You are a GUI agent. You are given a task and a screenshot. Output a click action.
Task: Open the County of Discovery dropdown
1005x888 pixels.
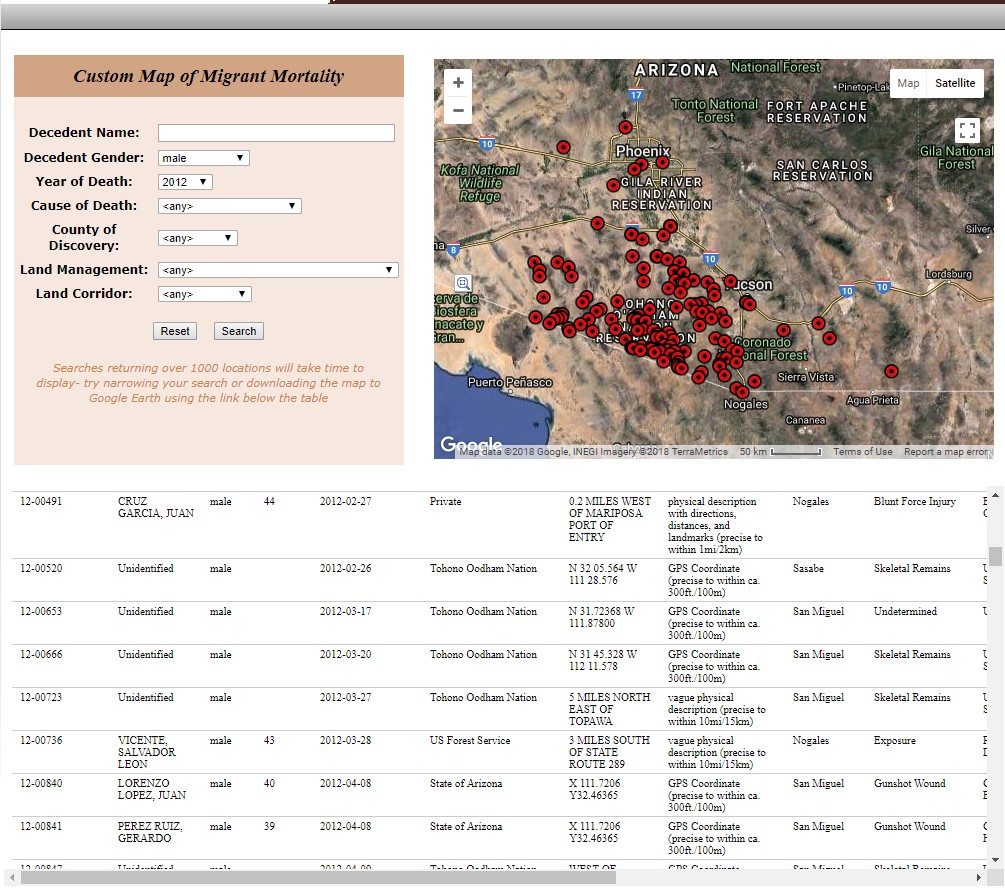pos(197,238)
